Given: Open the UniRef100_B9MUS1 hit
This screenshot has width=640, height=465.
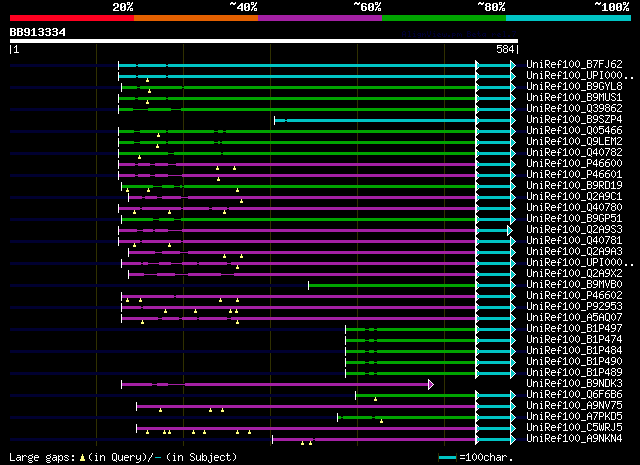Looking at the screenshot, I should tap(574, 97).
